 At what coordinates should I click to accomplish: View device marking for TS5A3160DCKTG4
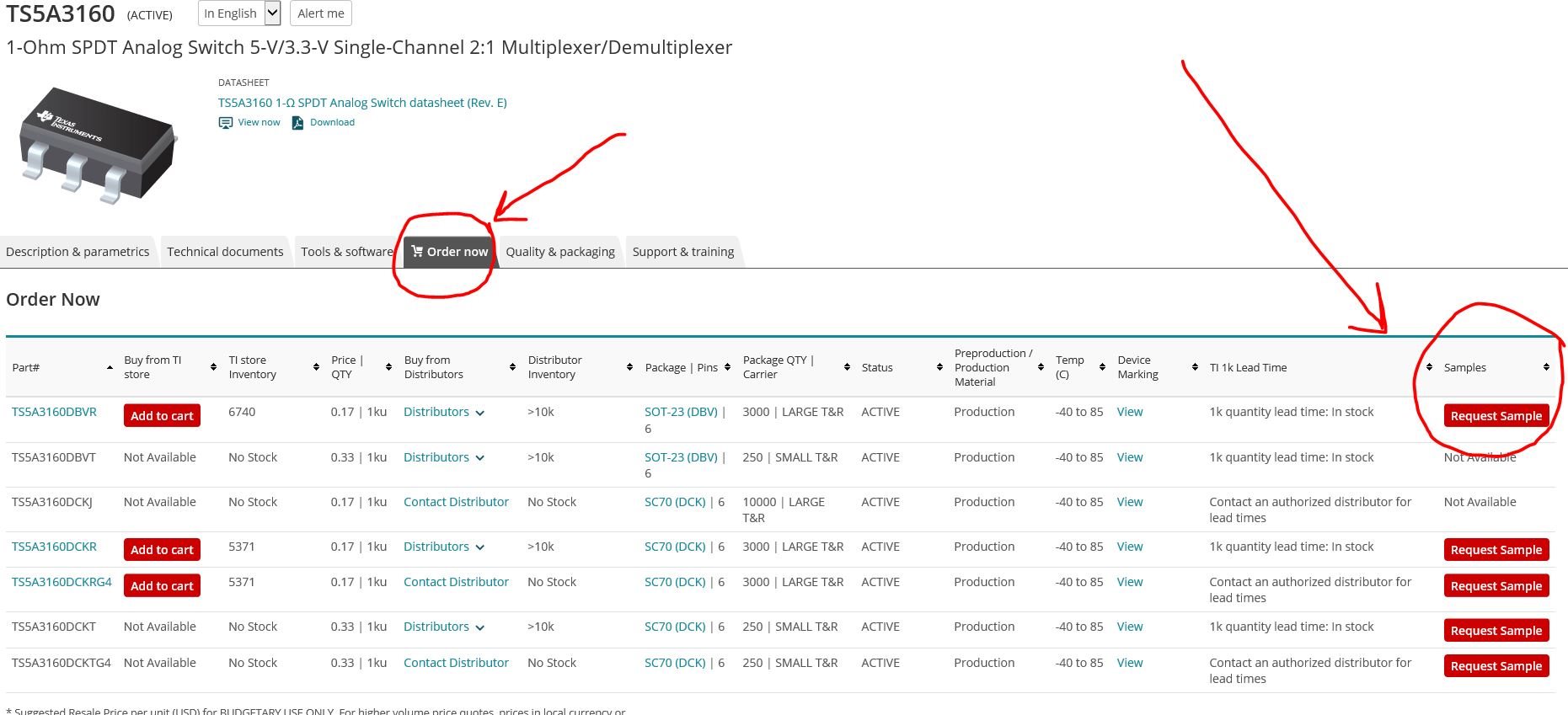pyautogui.click(x=1130, y=663)
